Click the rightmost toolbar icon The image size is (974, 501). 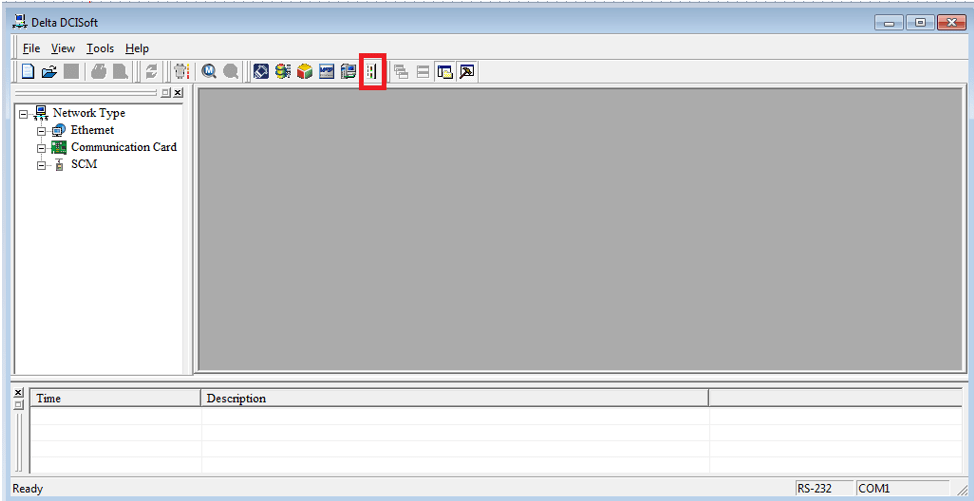pos(467,71)
